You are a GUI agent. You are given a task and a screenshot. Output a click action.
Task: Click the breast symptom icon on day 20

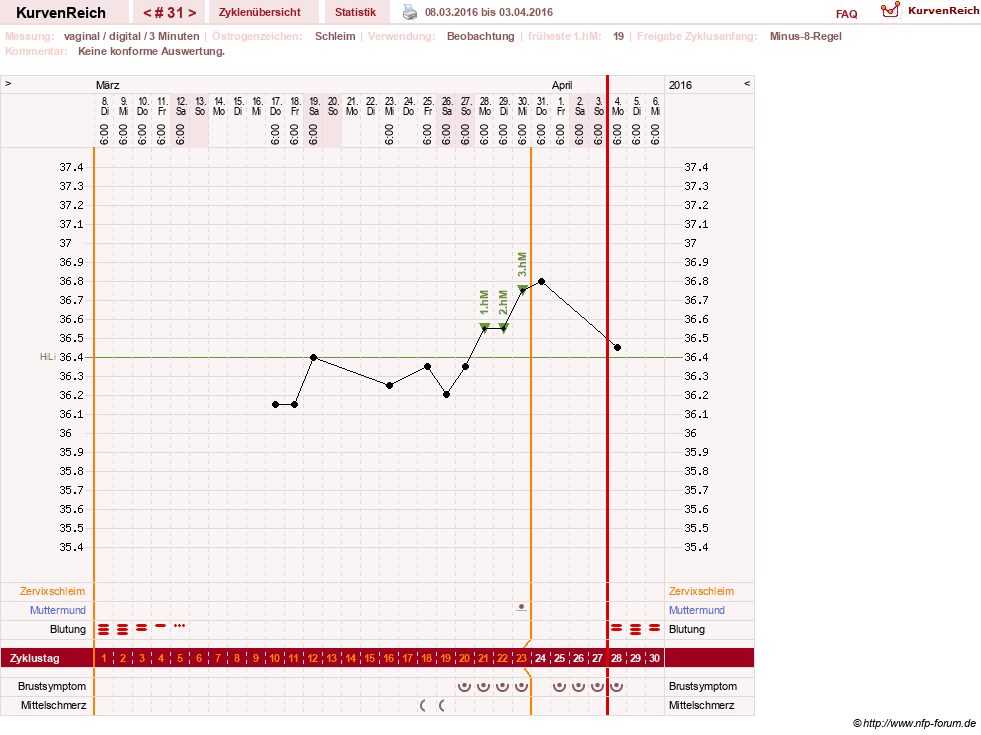click(464, 686)
